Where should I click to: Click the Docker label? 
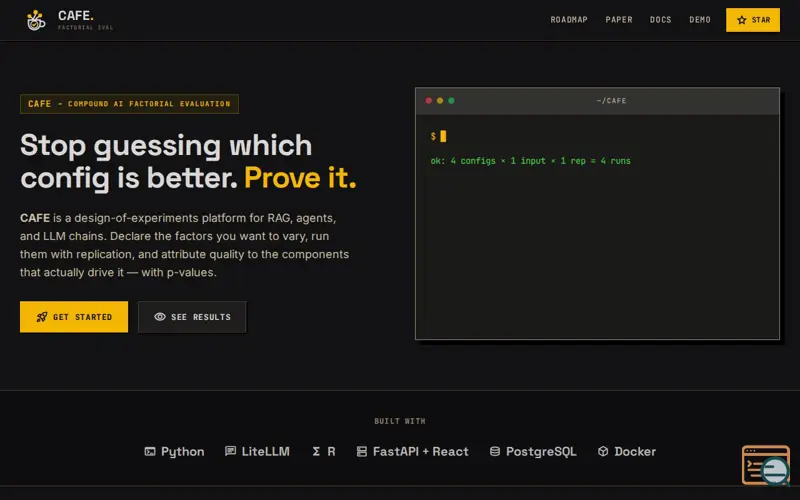tap(635, 452)
